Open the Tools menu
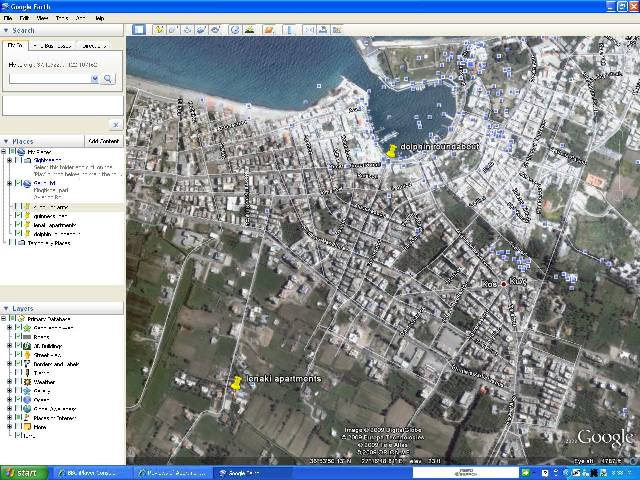The width and height of the screenshot is (640, 480). click(62, 18)
